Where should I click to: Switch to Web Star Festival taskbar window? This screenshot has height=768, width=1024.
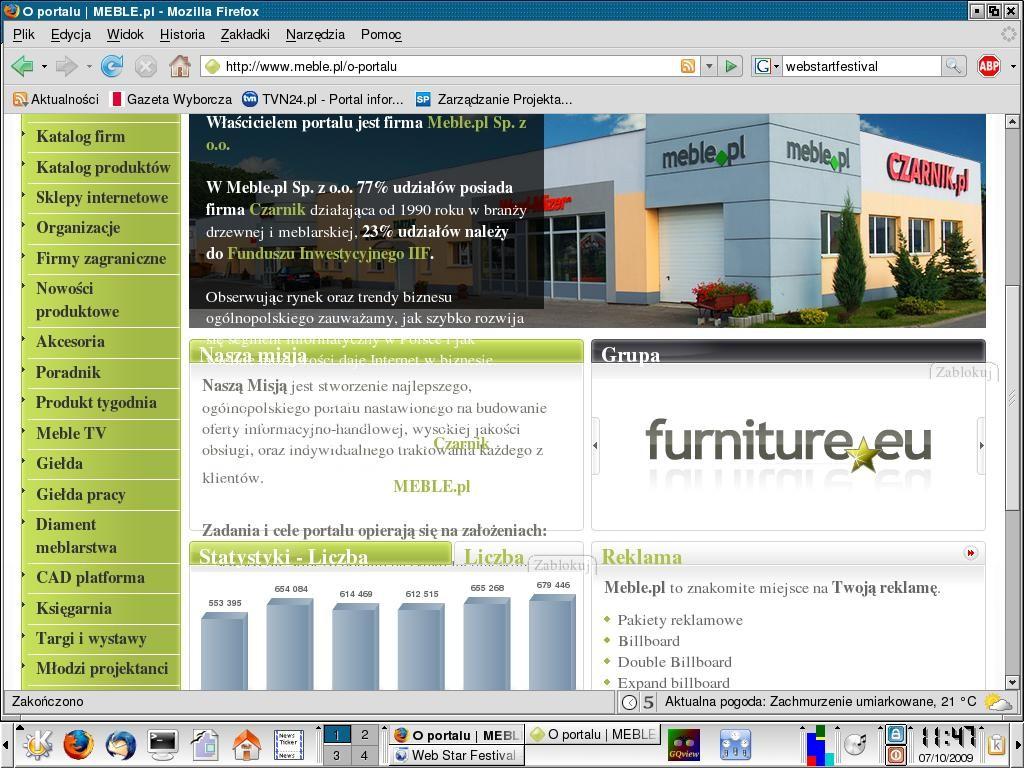point(456,755)
